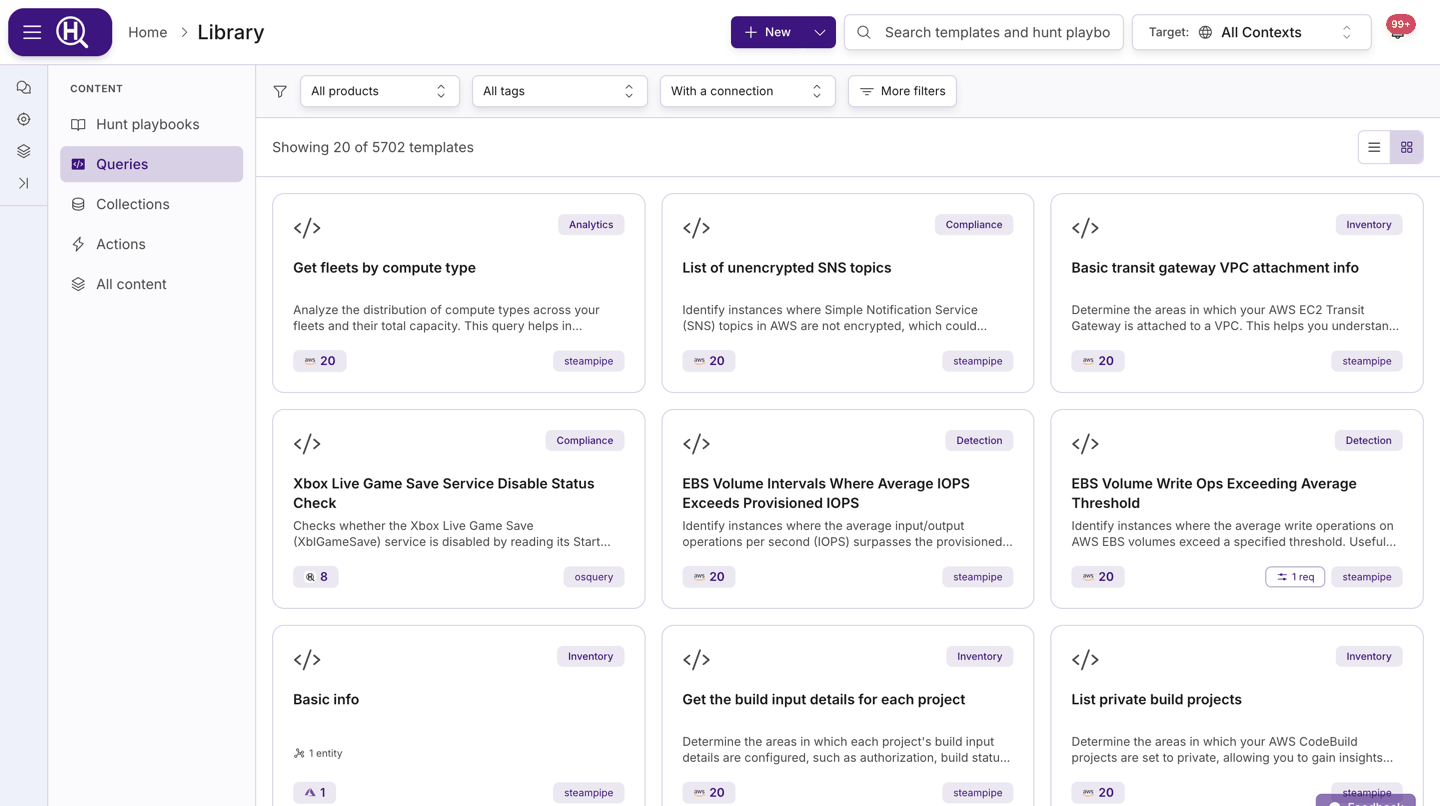Click the code icon on List of unencrypted SNS topics
Screen dimensions: 1440x806
(696, 228)
